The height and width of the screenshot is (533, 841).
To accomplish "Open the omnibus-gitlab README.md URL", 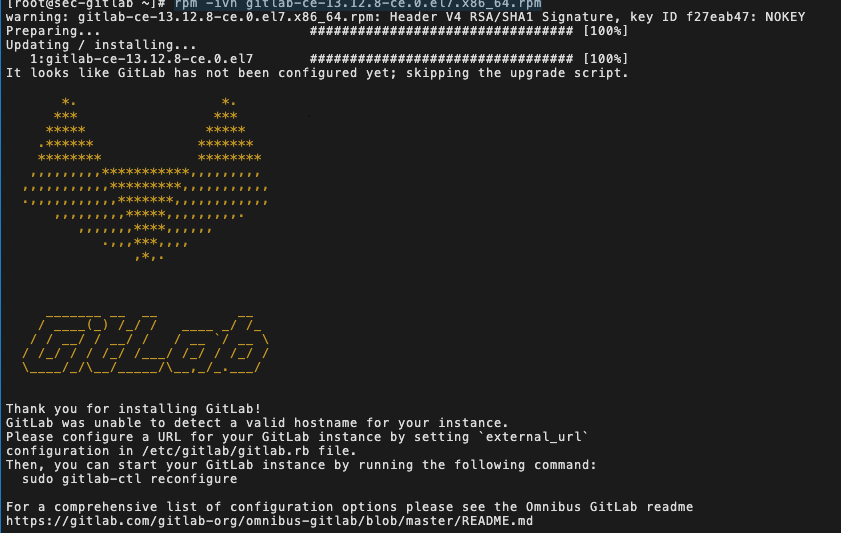I will tap(269, 521).
